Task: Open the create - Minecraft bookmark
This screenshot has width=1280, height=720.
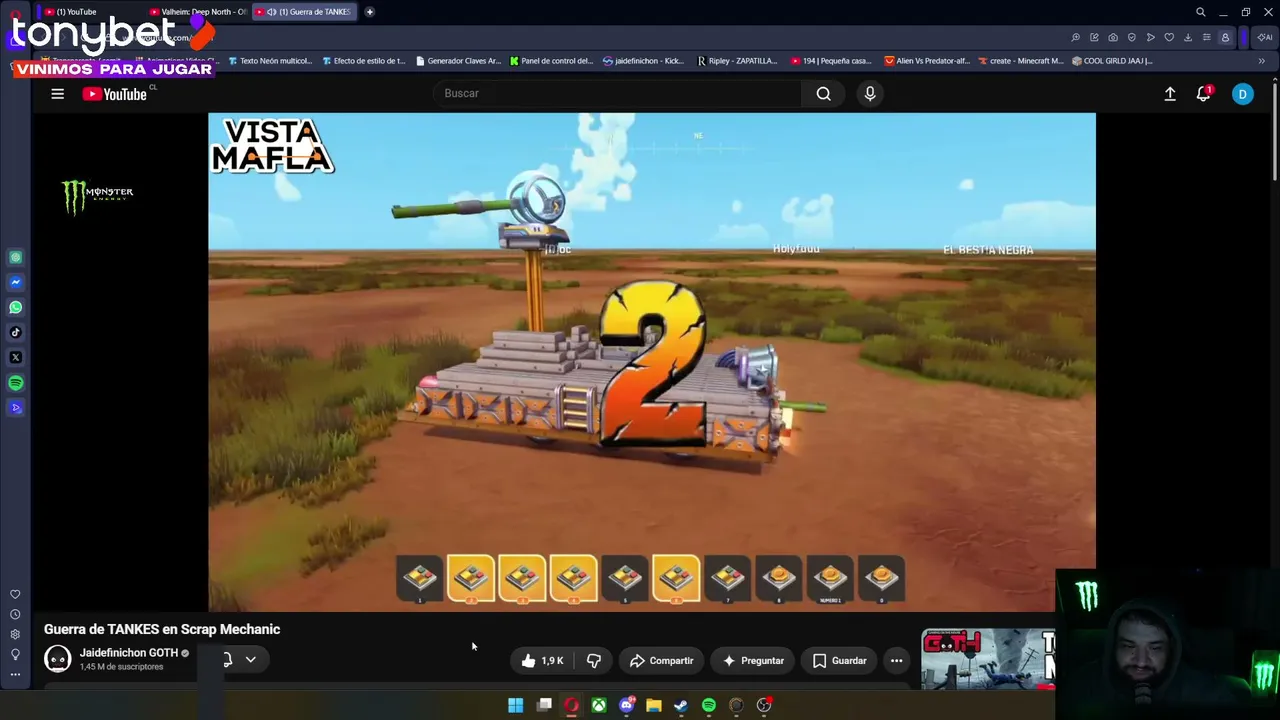Action: [x=1021, y=61]
